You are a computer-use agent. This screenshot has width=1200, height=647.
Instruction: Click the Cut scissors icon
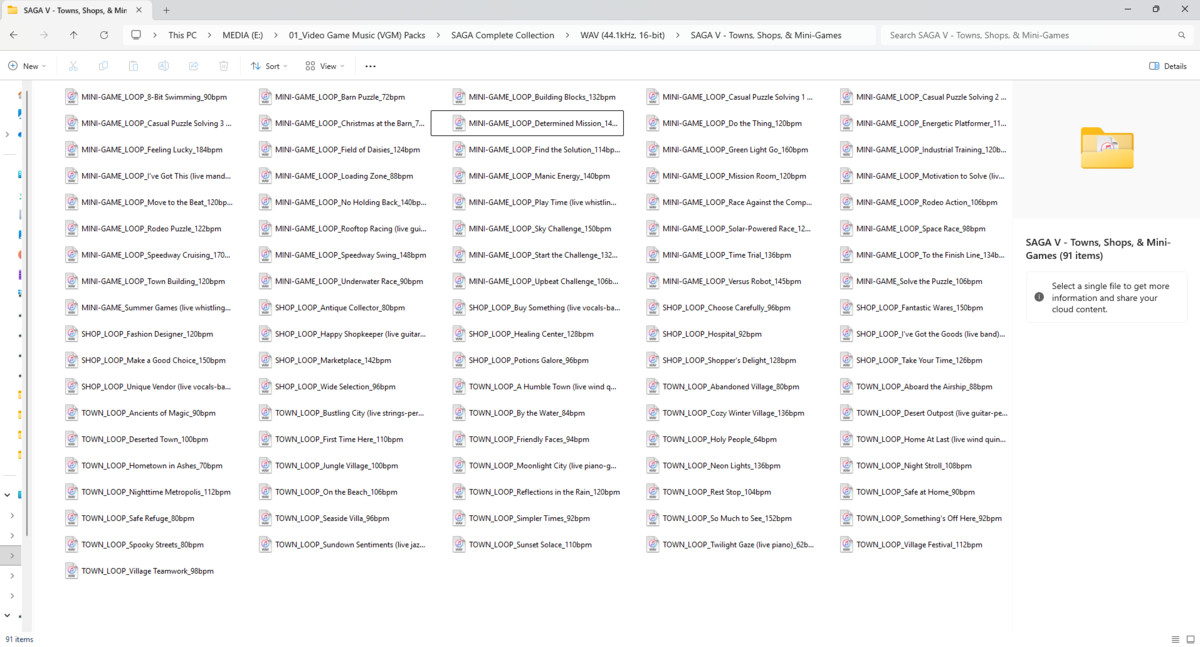tap(74, 66)
